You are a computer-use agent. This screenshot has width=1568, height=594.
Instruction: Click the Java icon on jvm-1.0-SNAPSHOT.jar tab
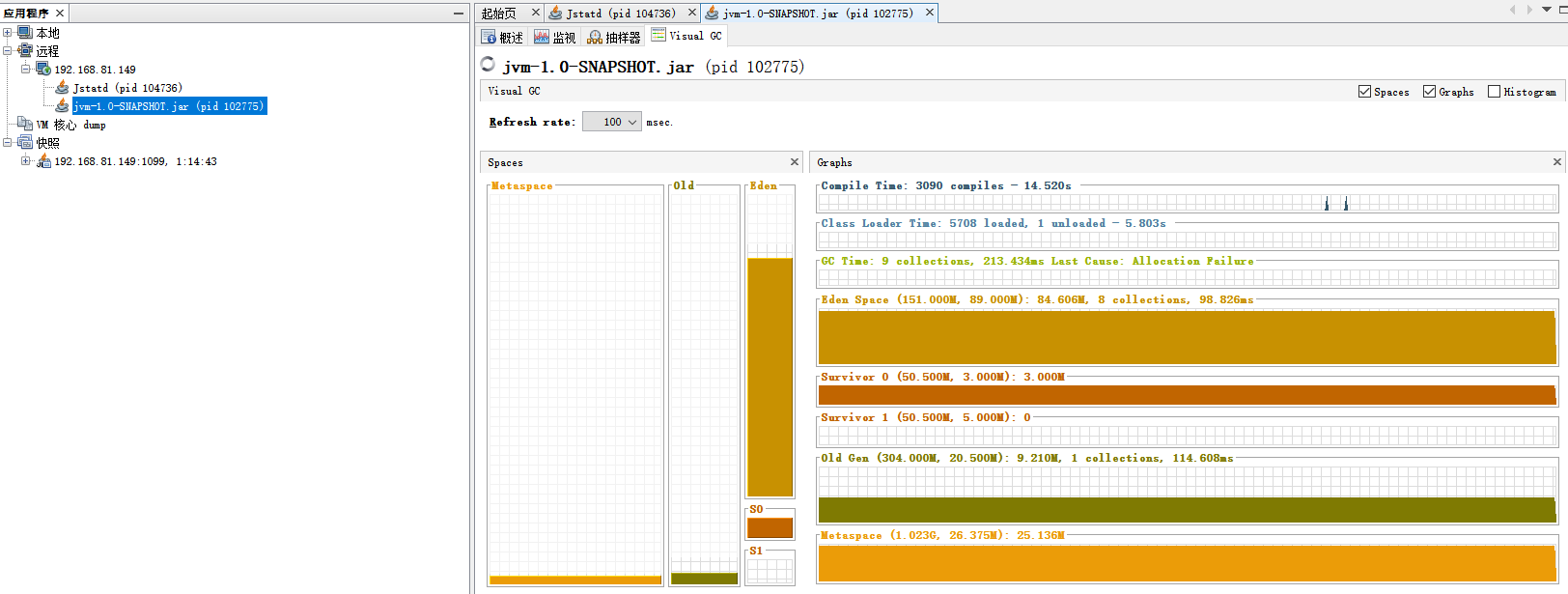[x=712, y=13]
